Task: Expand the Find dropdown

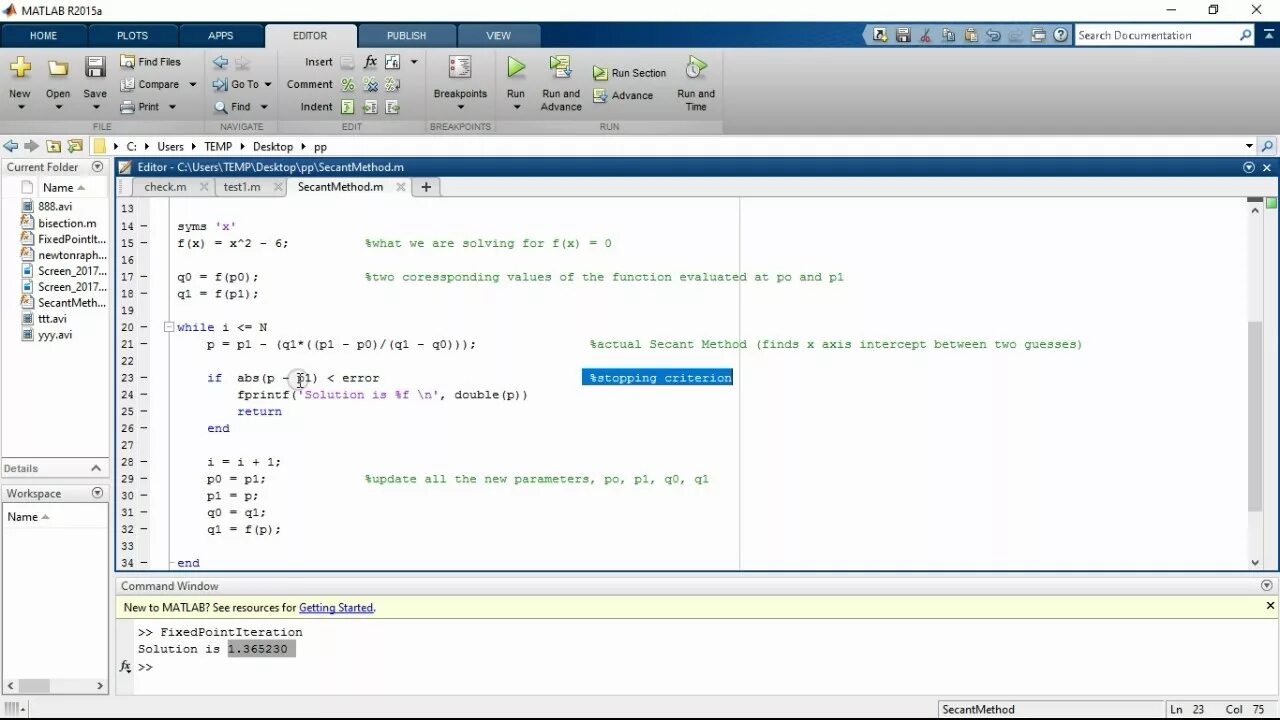Action: [x=264, y=107]
